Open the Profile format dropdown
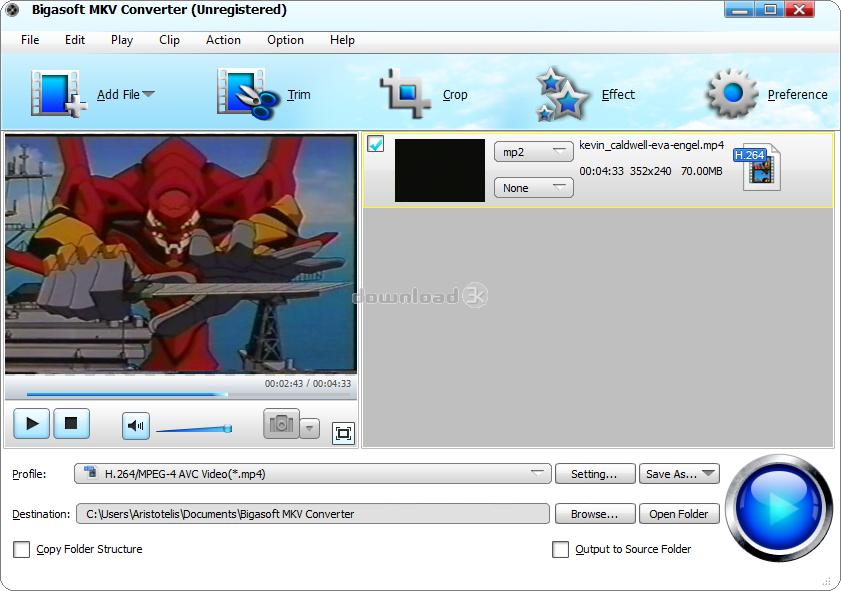This screenshot has height=591, width=841. click(313, 474)
